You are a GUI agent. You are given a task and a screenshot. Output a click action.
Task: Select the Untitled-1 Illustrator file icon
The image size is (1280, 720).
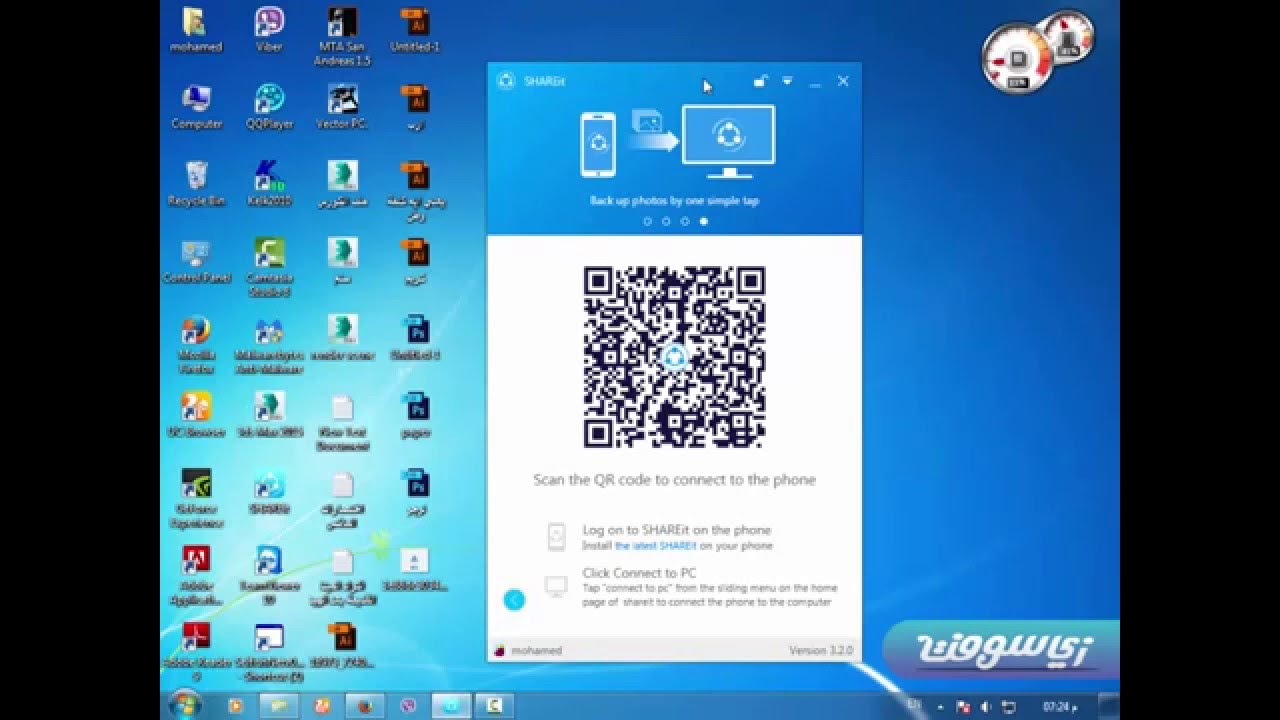pyautogui.click(x=415, y=30)
